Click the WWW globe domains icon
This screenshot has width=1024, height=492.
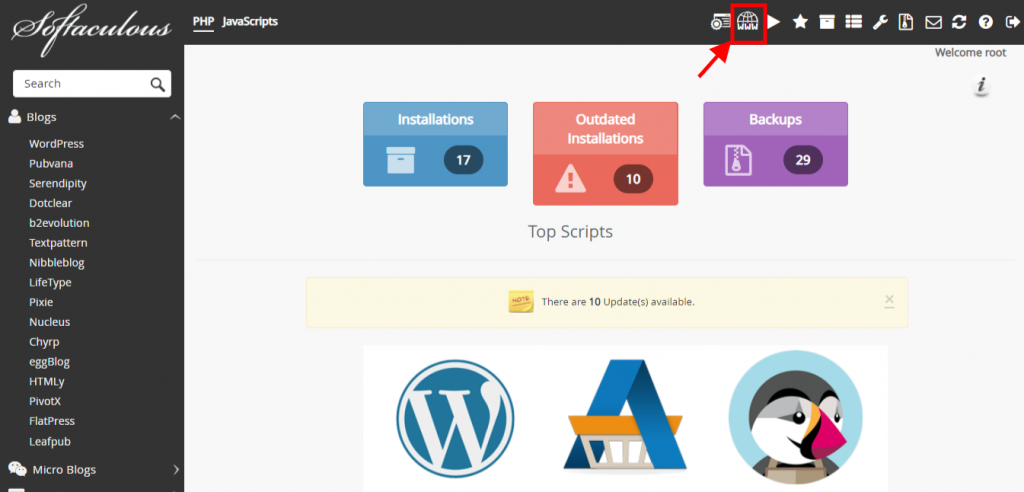pyautogui.click(x=748, y=22)
